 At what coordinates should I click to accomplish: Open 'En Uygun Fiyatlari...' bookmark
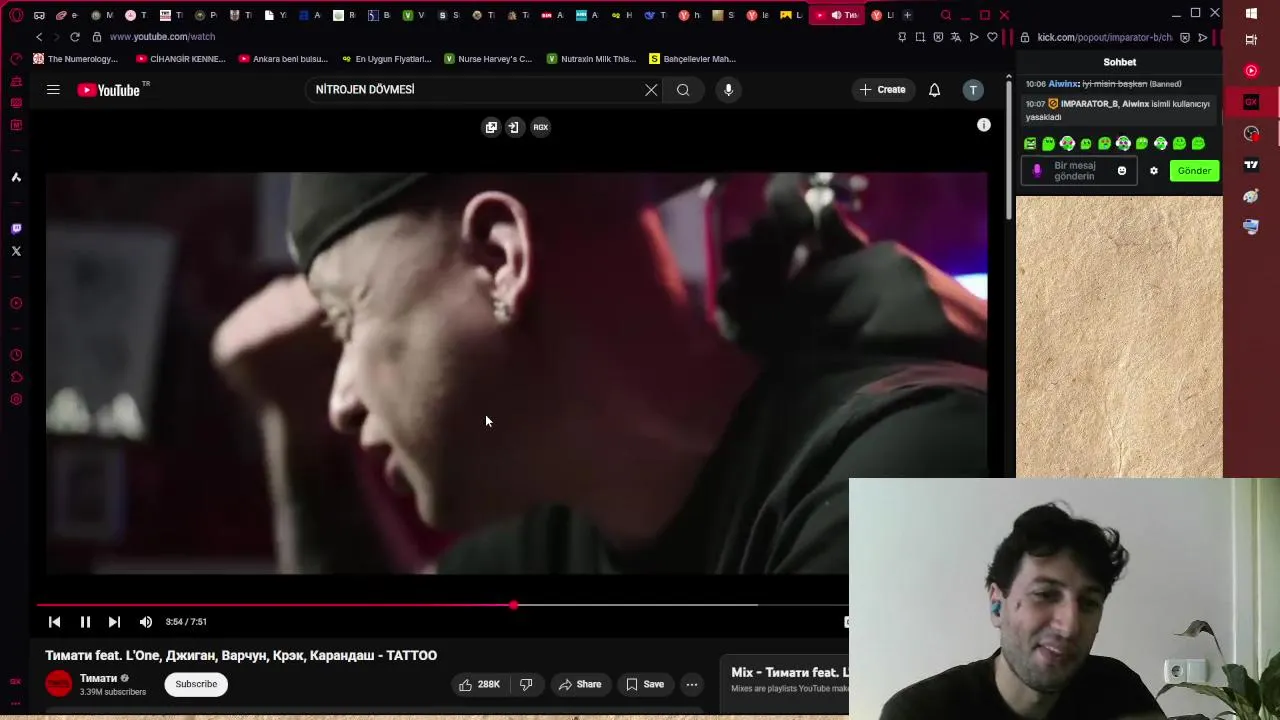(x=387, y=59)
